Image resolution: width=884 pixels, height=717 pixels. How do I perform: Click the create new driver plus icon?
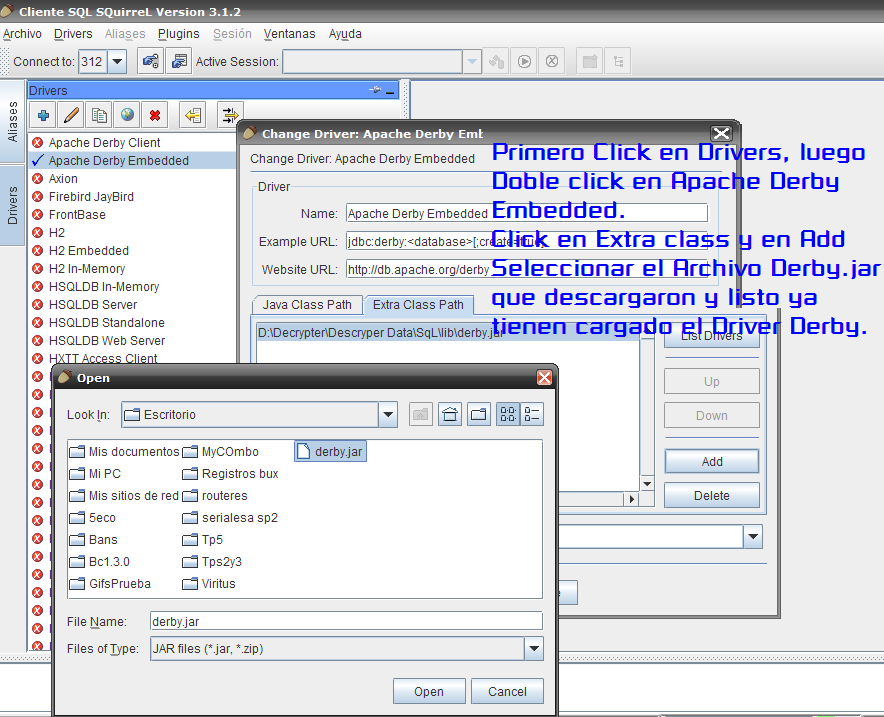[x=43, y=116]
